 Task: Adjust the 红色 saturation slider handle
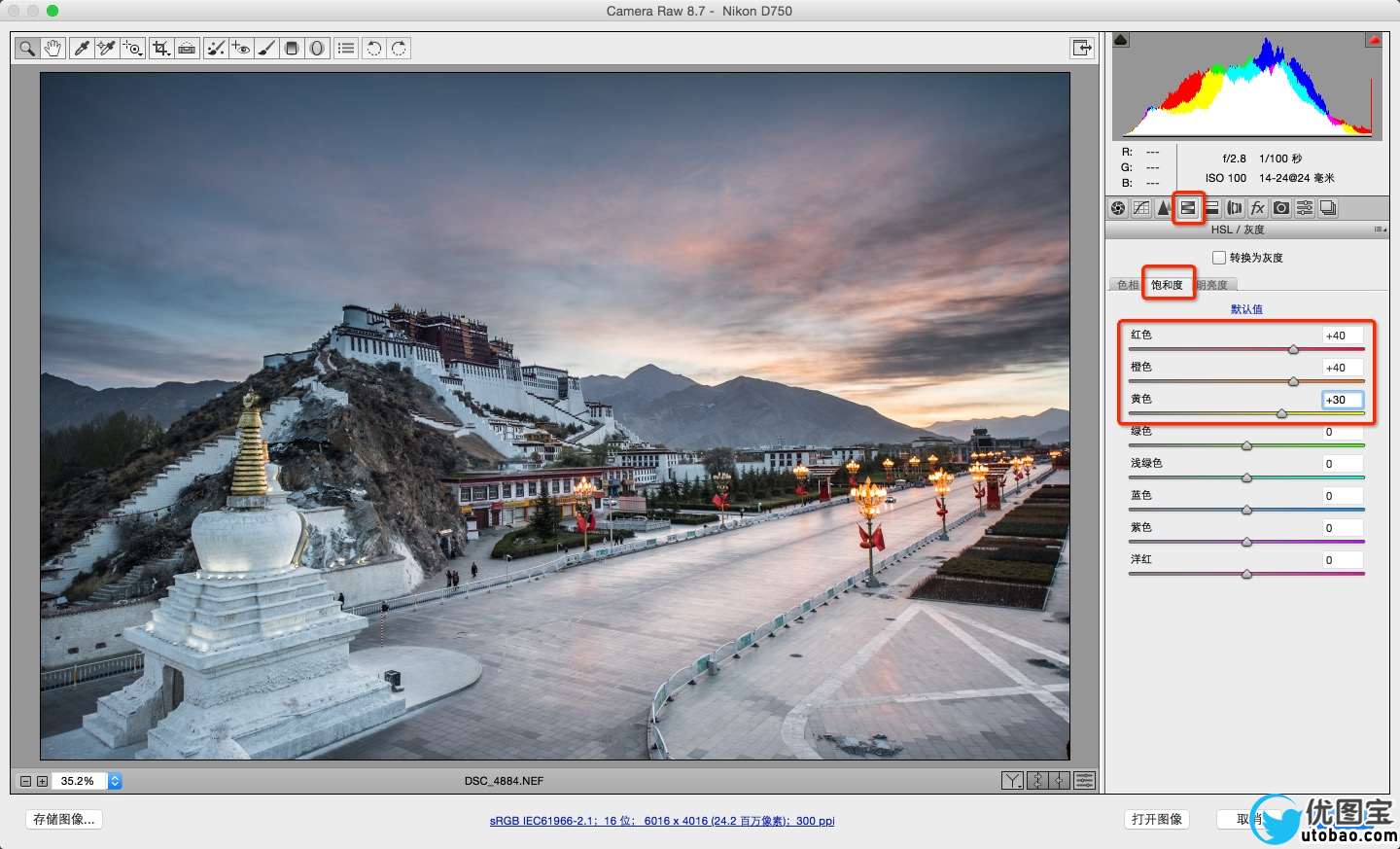(1293, 349)
